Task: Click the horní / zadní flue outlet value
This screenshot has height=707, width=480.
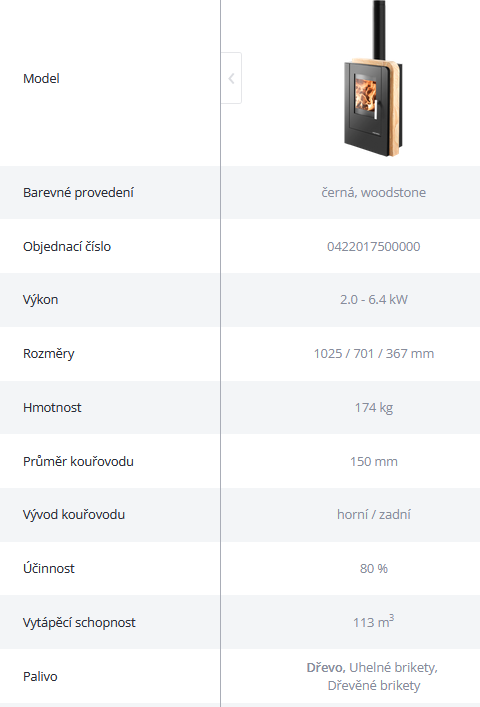Action: (374, 514)
